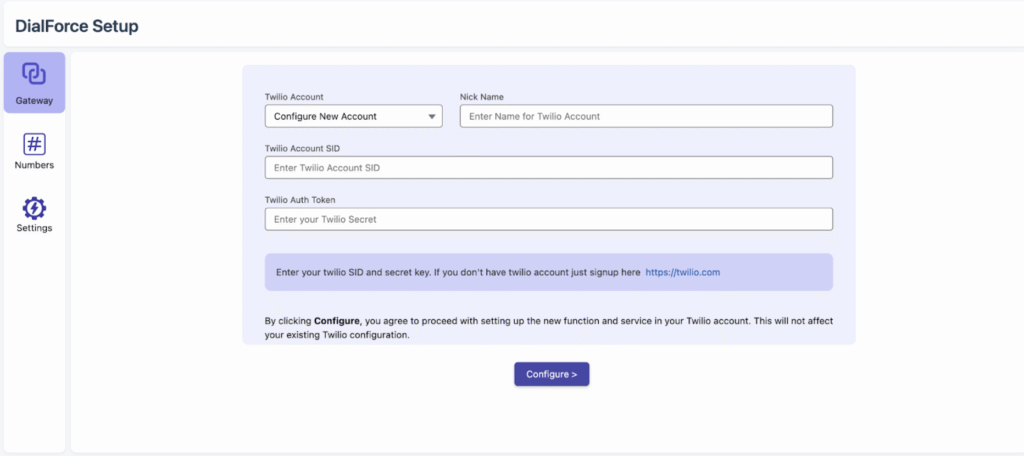This screenshot has width=1024, height=456.
Task: Focus the Nick Name input field
Action: [x=645, y=117]
